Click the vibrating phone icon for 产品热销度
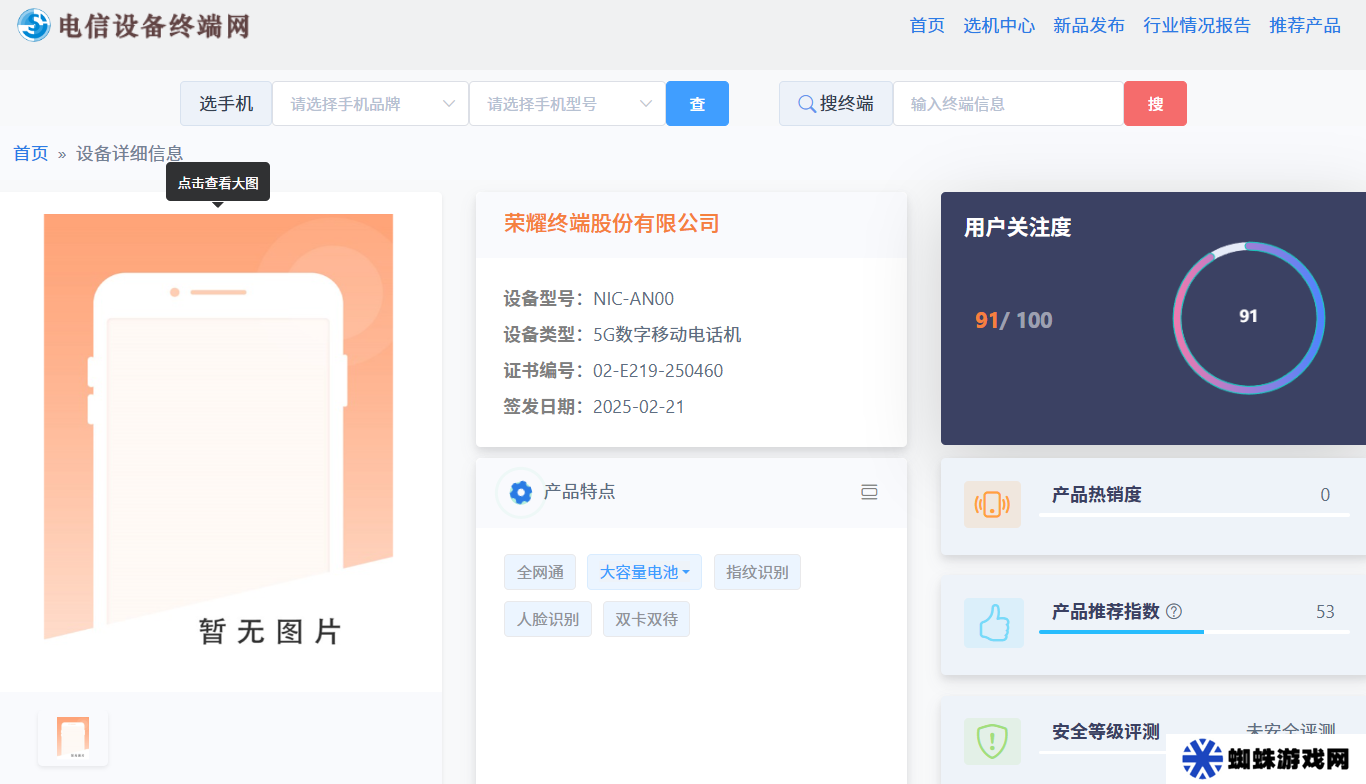1366x784 pixels. [992, 504]
